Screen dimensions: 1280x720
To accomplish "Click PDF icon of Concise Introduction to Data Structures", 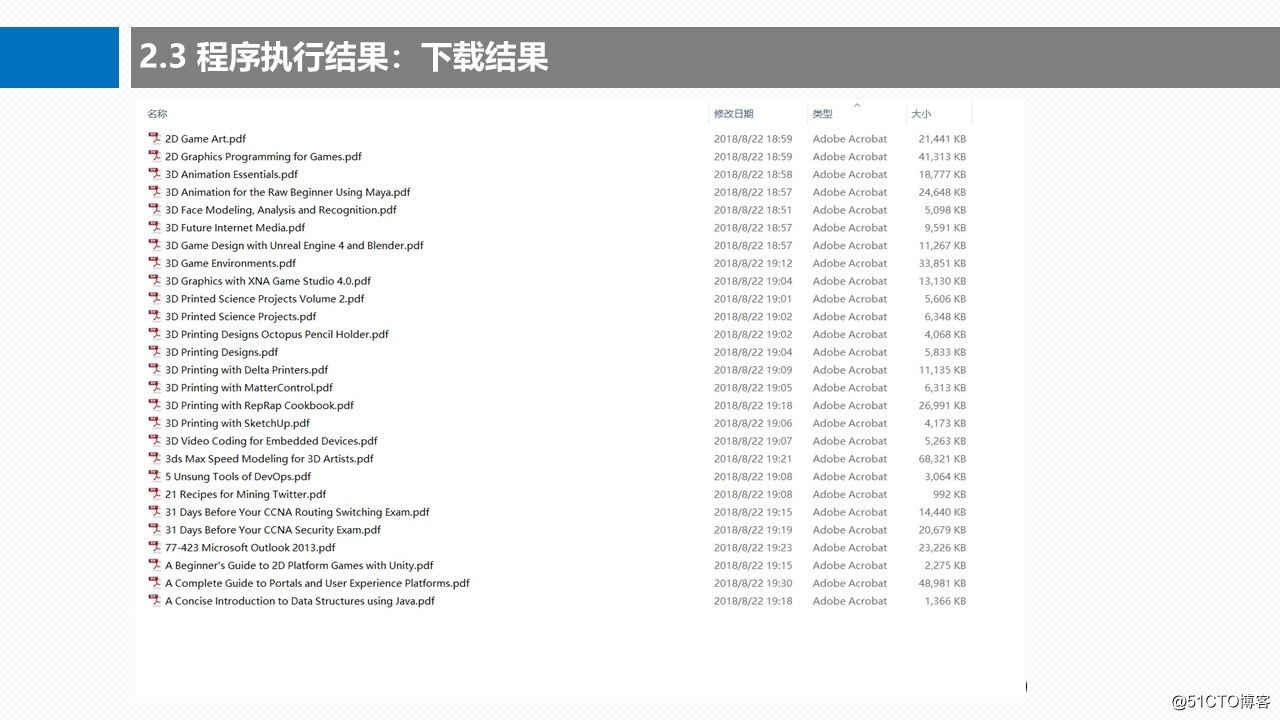I will 155,601.
